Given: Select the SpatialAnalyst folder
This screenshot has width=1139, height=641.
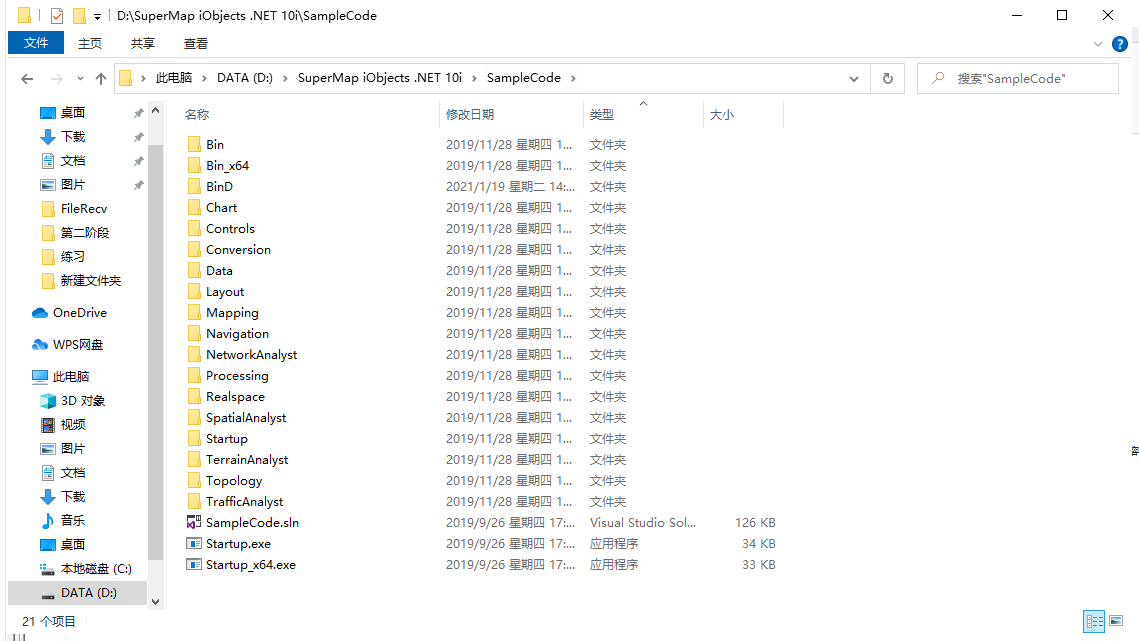Looking at the screenshot, I should (x=246, y=417).
